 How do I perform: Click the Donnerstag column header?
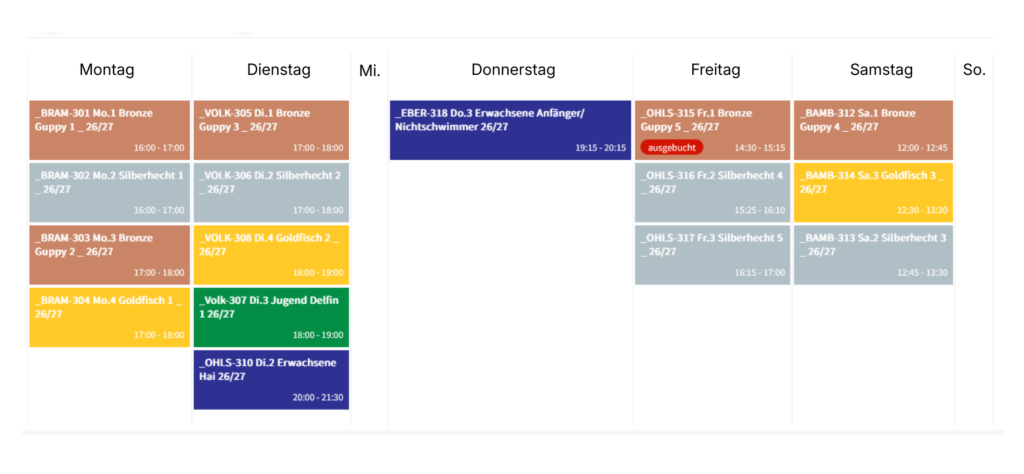click(x=513, y=70)
